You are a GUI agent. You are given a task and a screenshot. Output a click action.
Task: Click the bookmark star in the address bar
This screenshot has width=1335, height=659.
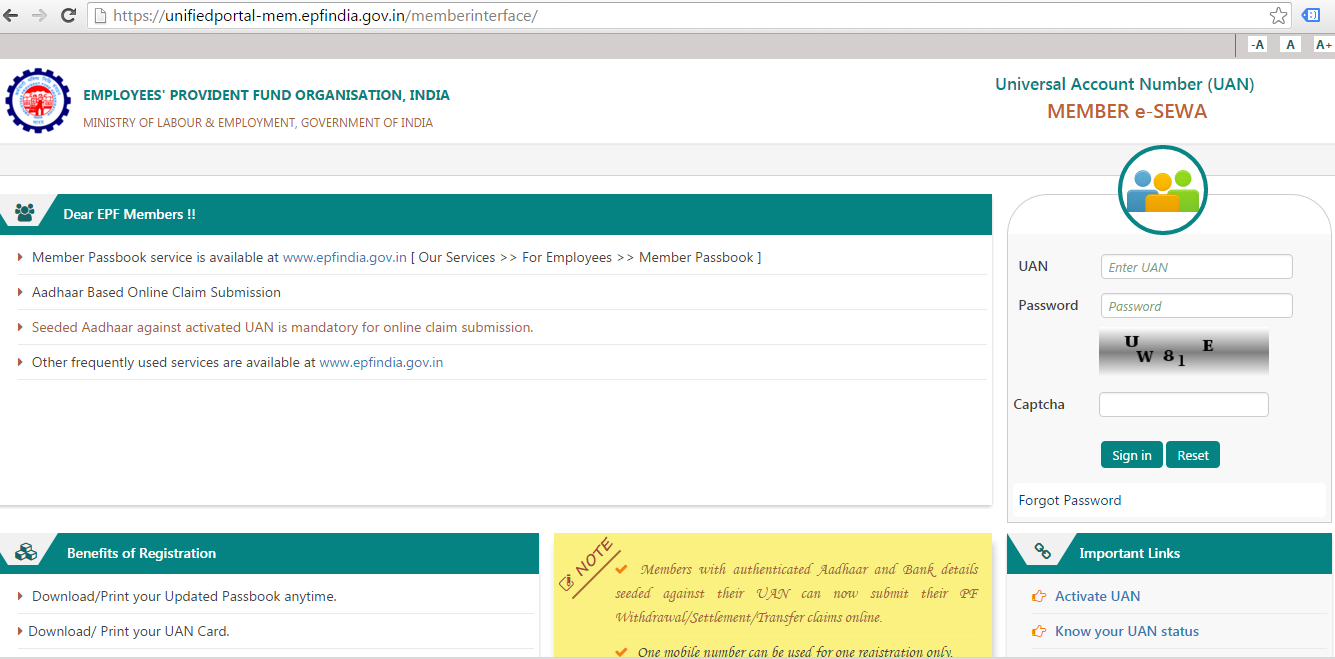point(1278,15)
